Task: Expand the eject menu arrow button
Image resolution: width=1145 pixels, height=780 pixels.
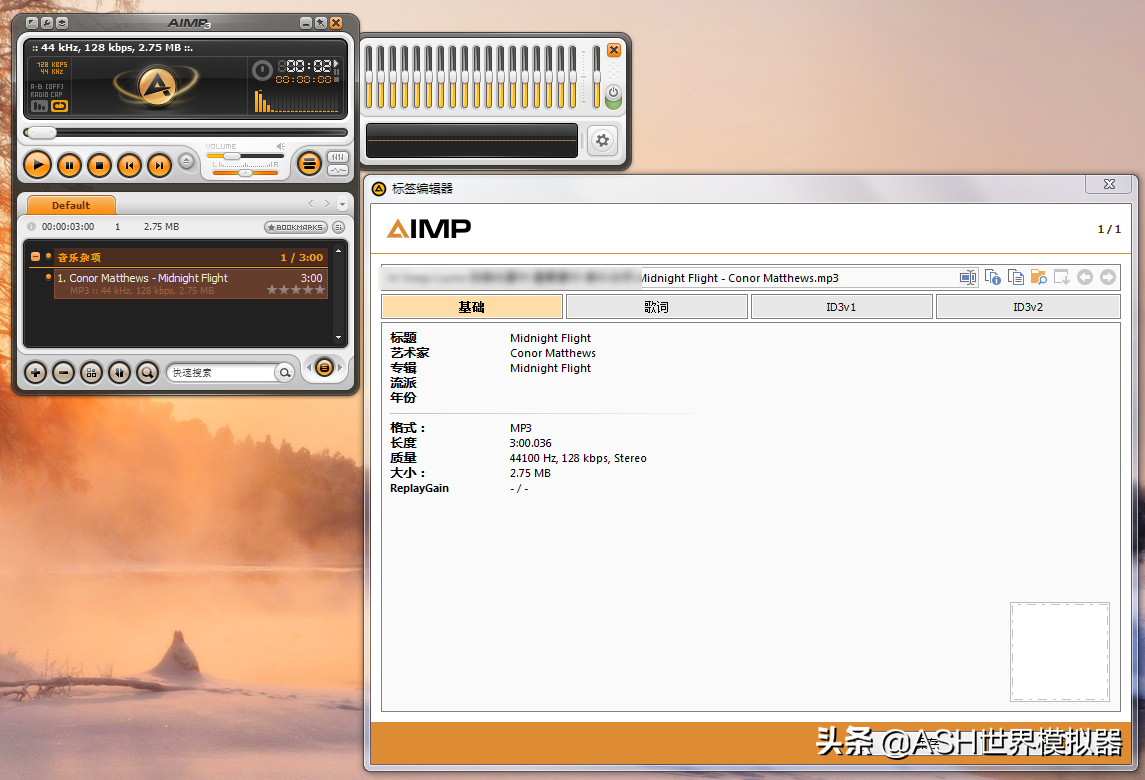Action: (186, 162)
